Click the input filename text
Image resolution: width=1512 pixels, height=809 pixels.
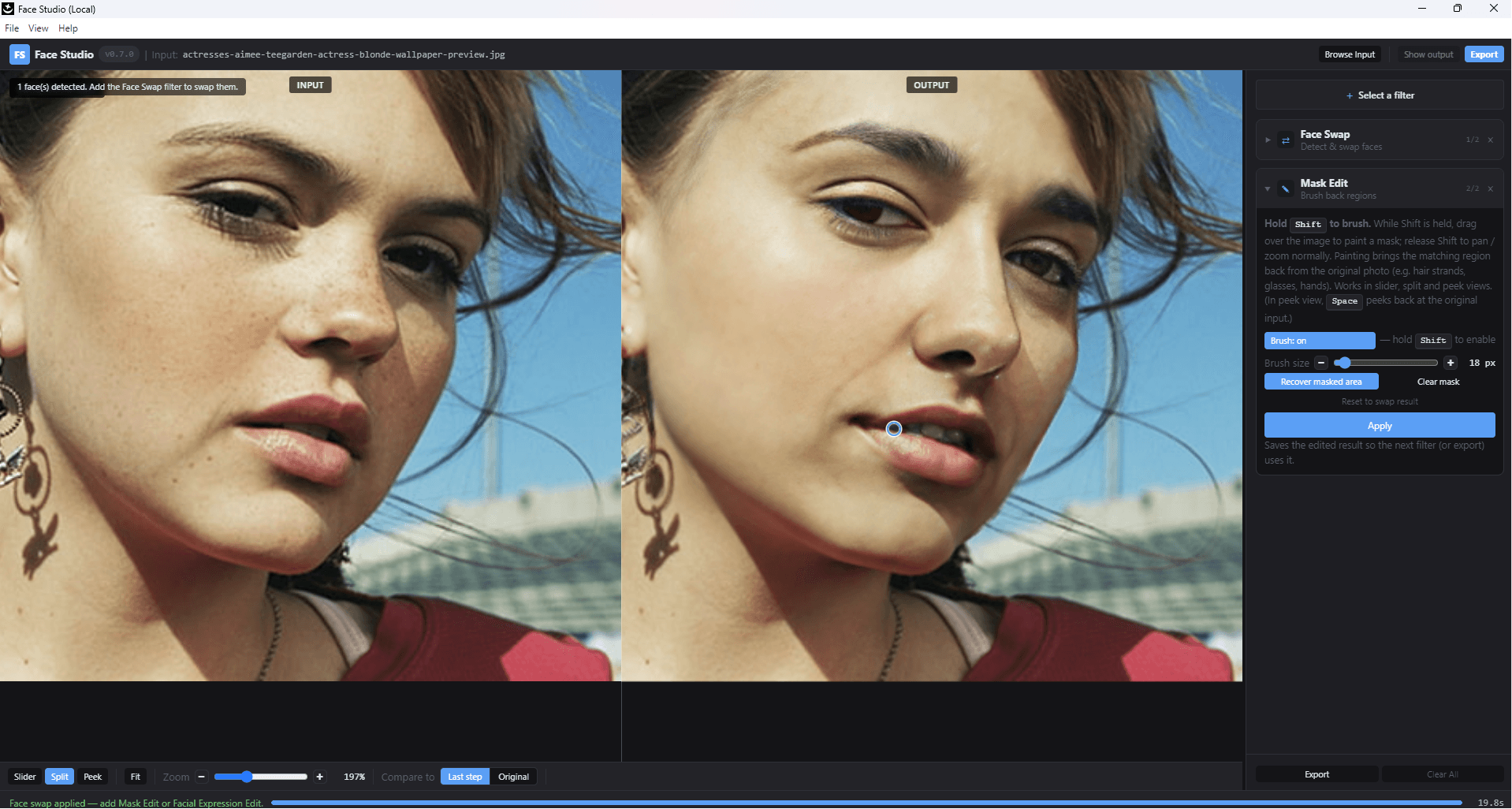point(344,54)
